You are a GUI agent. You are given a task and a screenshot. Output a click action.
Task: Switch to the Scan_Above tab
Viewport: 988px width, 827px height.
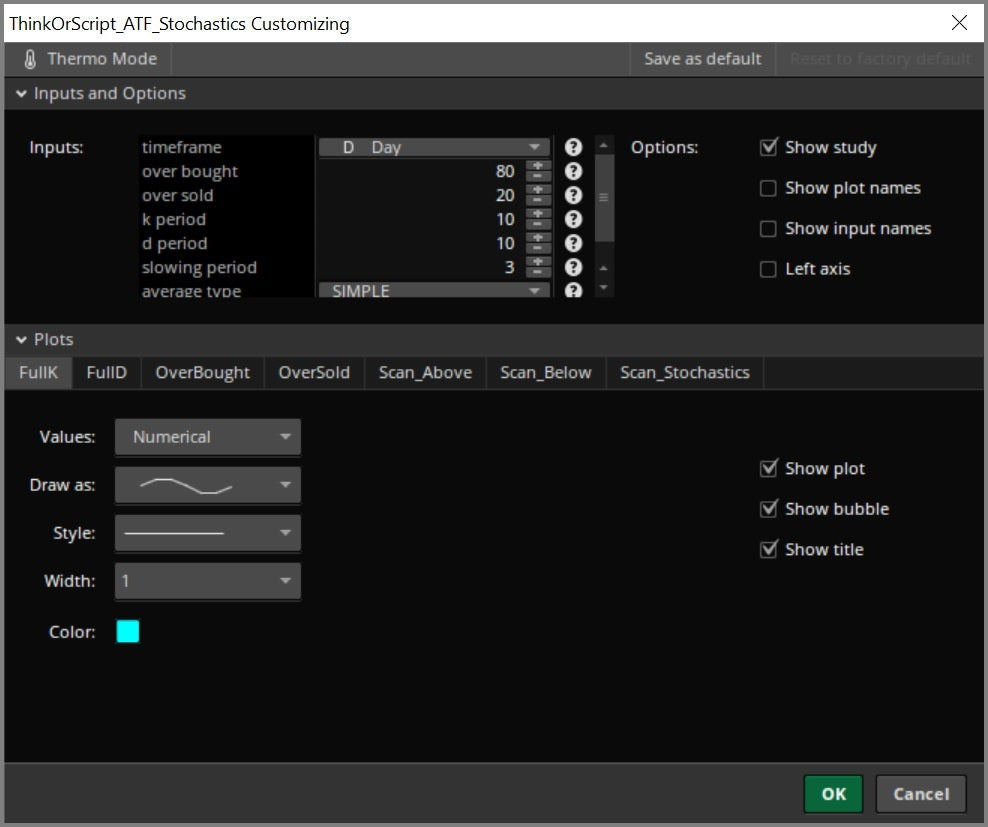pyautogui.click(x=425, y=373)
